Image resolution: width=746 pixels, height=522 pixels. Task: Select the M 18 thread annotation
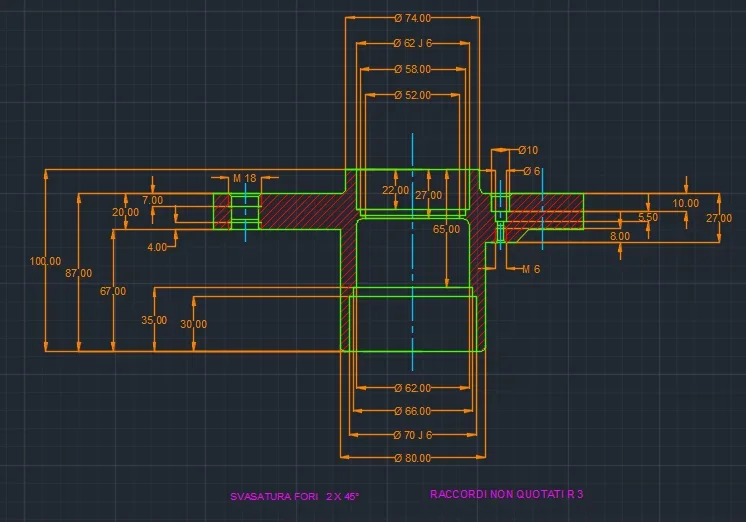tap(244, 178)
